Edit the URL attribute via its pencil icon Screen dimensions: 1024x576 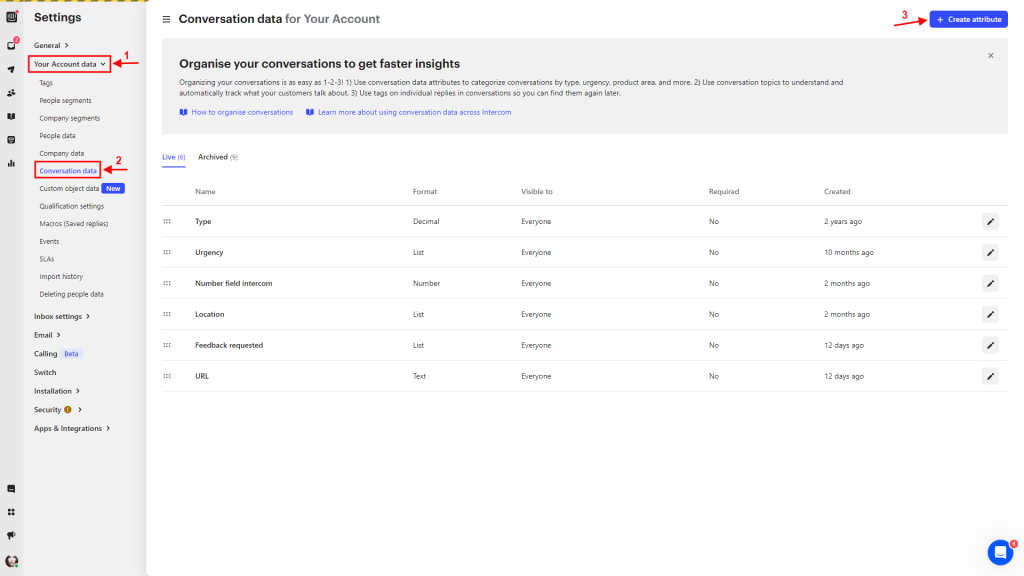990,376
